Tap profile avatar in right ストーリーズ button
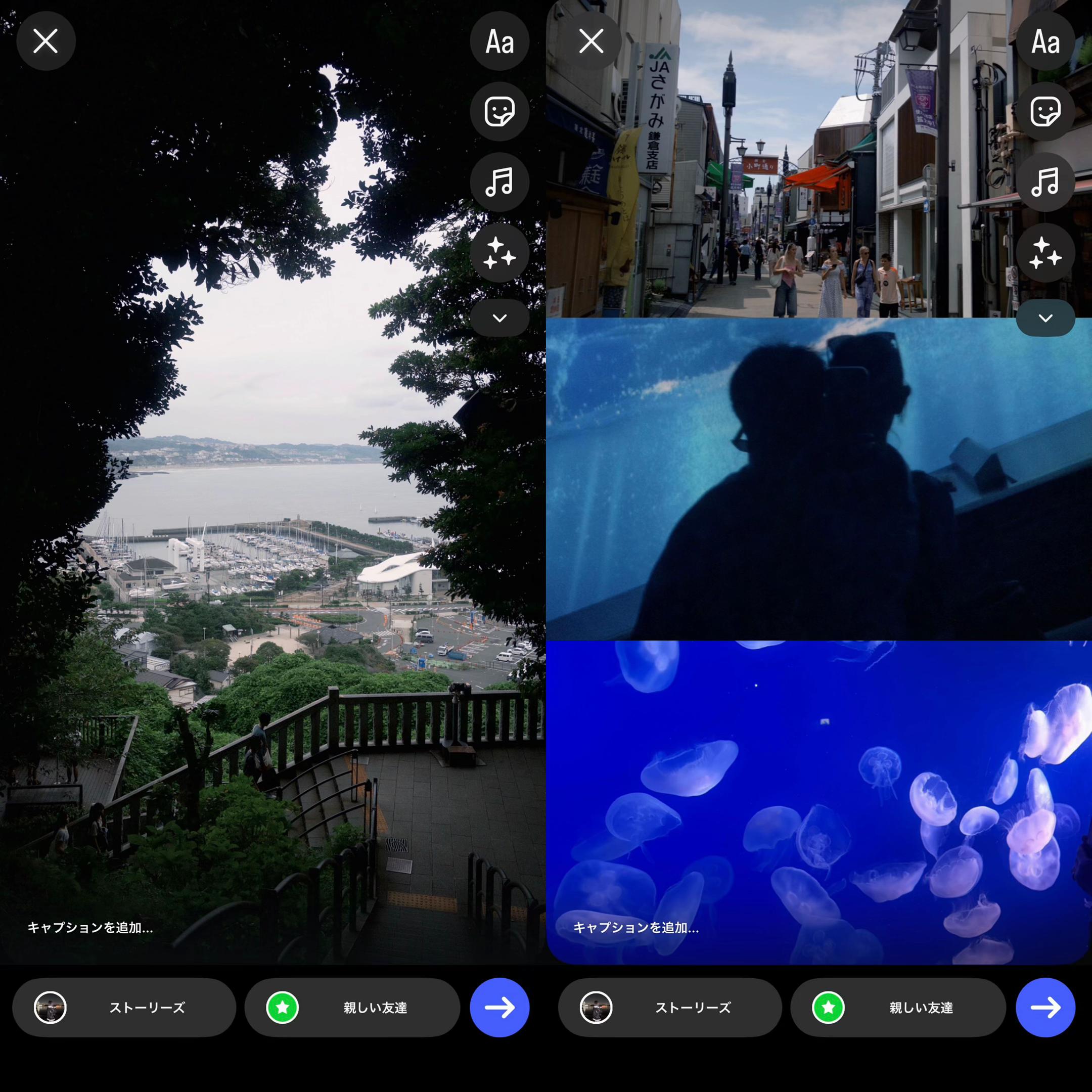This screenshot has width=1092, height=1092. point(597,1007)
